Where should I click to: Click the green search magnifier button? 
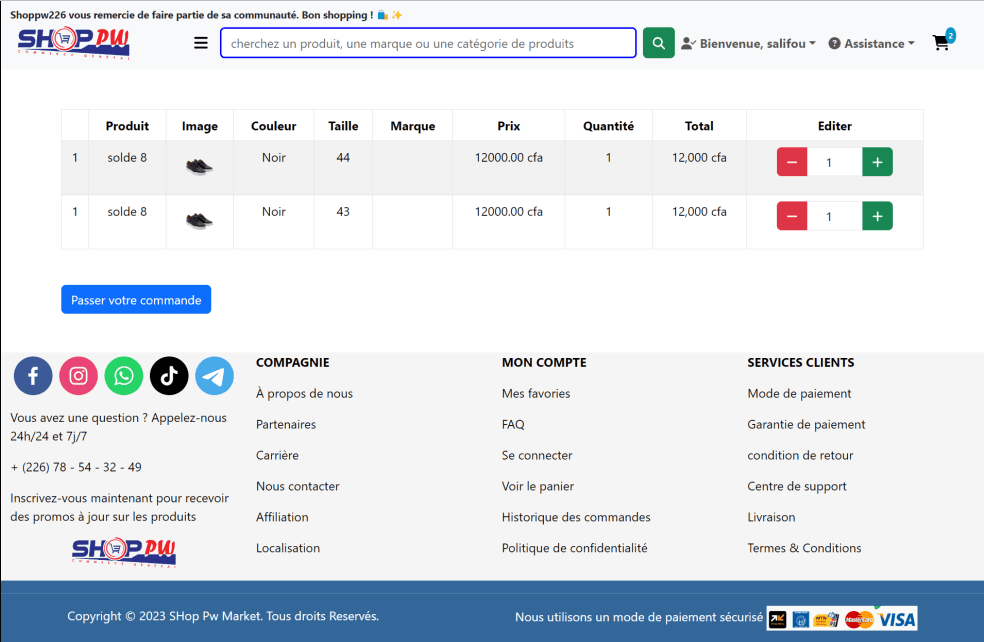pos(658,43)
